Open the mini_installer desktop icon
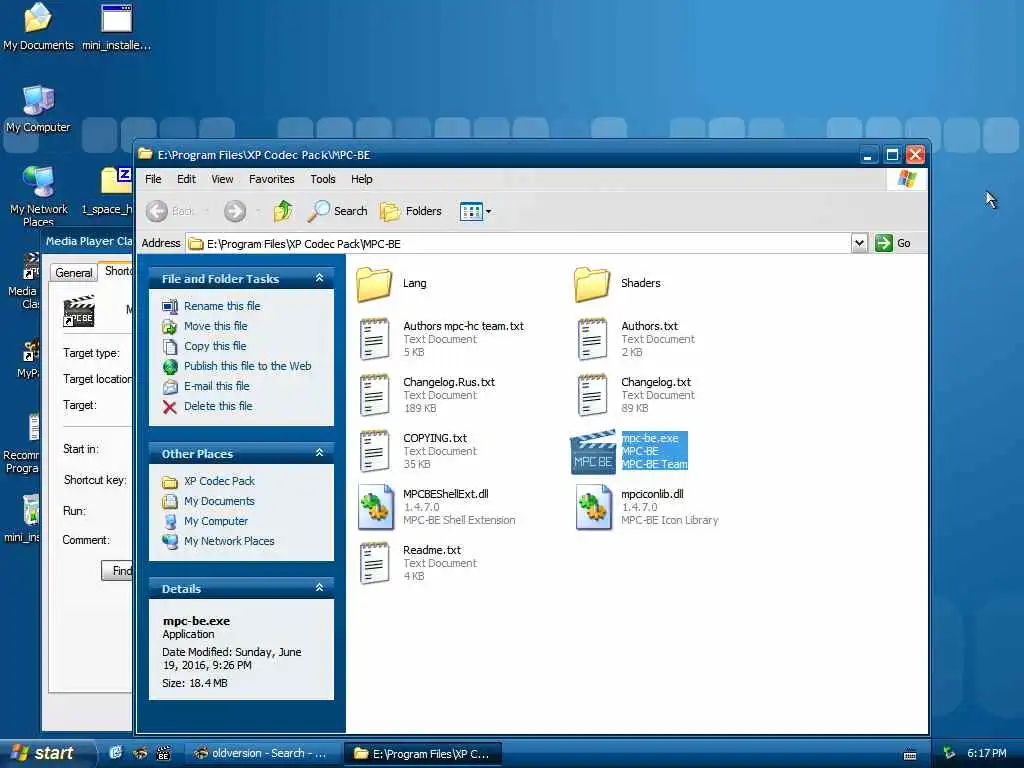The width and height of the screenshot is (1024, 768). [x=116, y=27]
